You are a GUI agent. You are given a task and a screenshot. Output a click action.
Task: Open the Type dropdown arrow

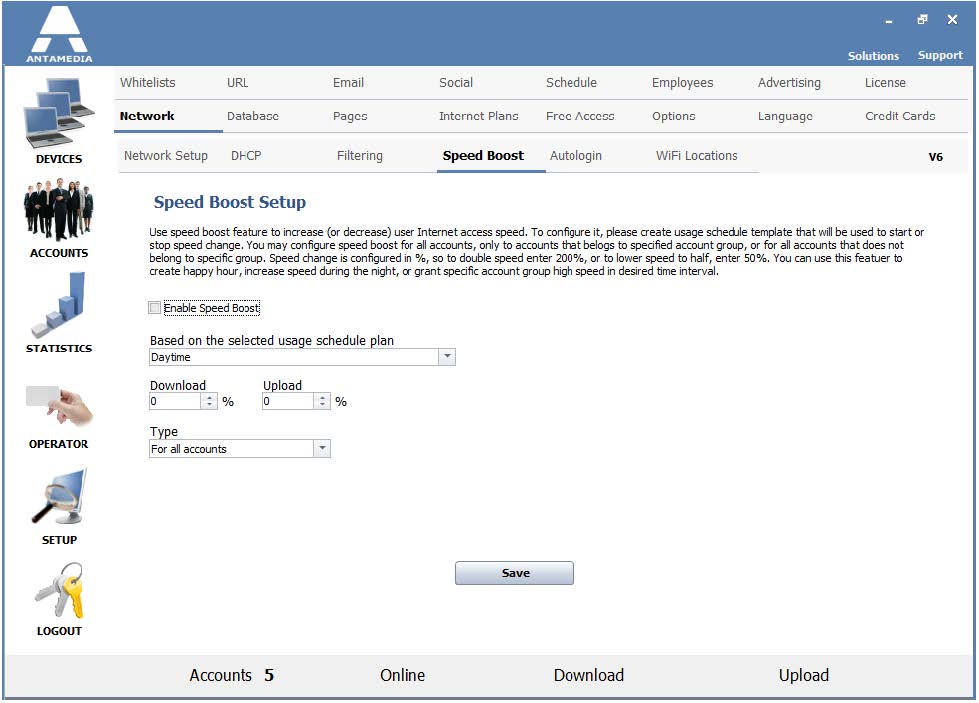pos(322,449)
